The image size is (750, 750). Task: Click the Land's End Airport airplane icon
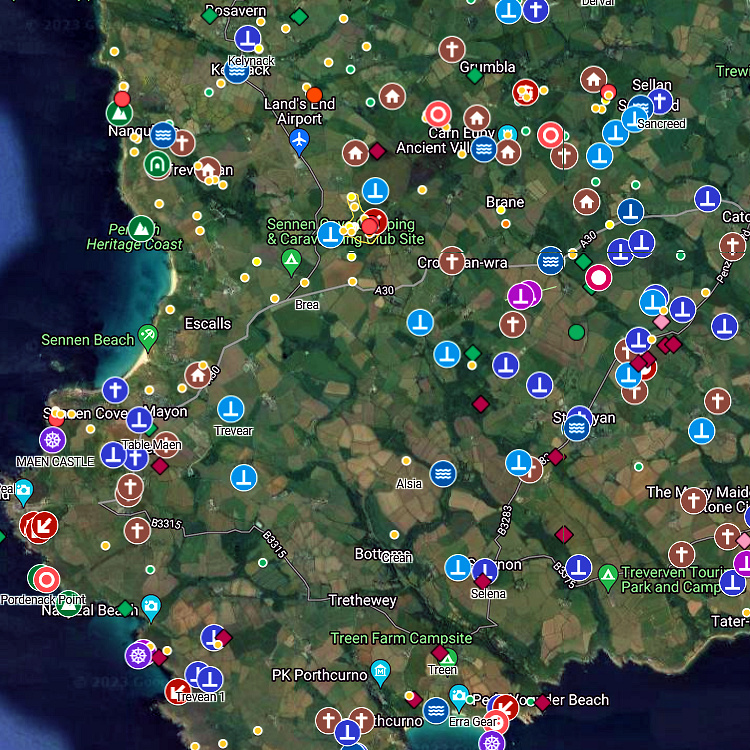pyautogui.click(x=298, y=141)
